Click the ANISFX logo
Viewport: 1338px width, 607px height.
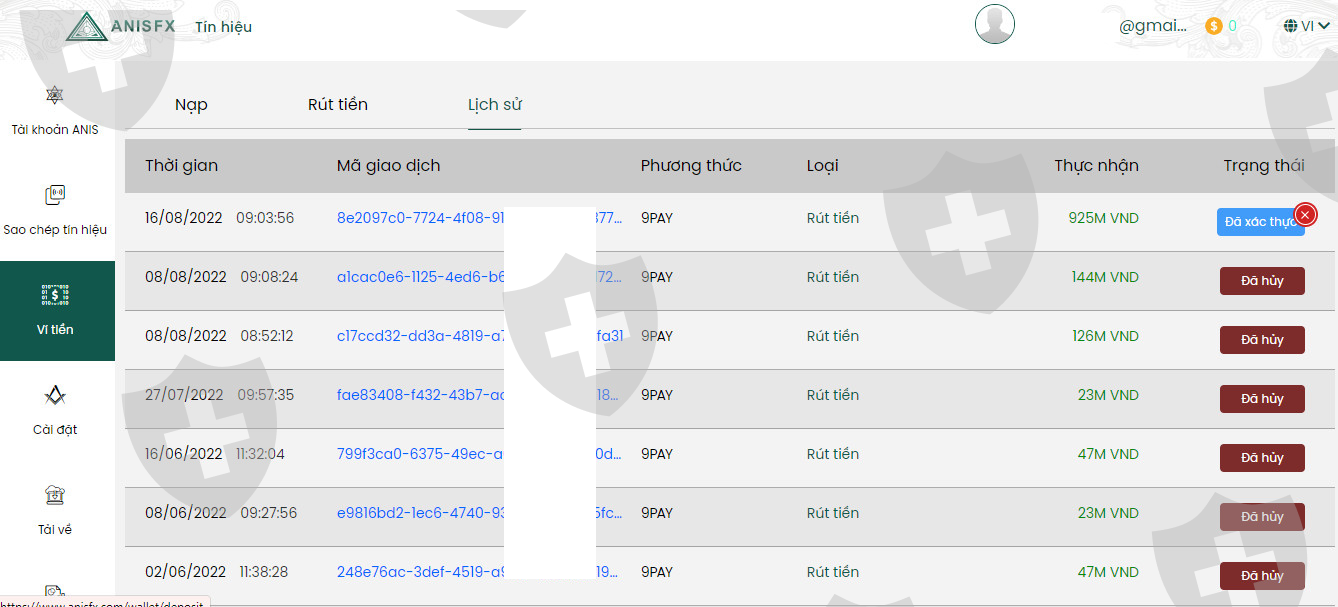[x=120, y=27]
